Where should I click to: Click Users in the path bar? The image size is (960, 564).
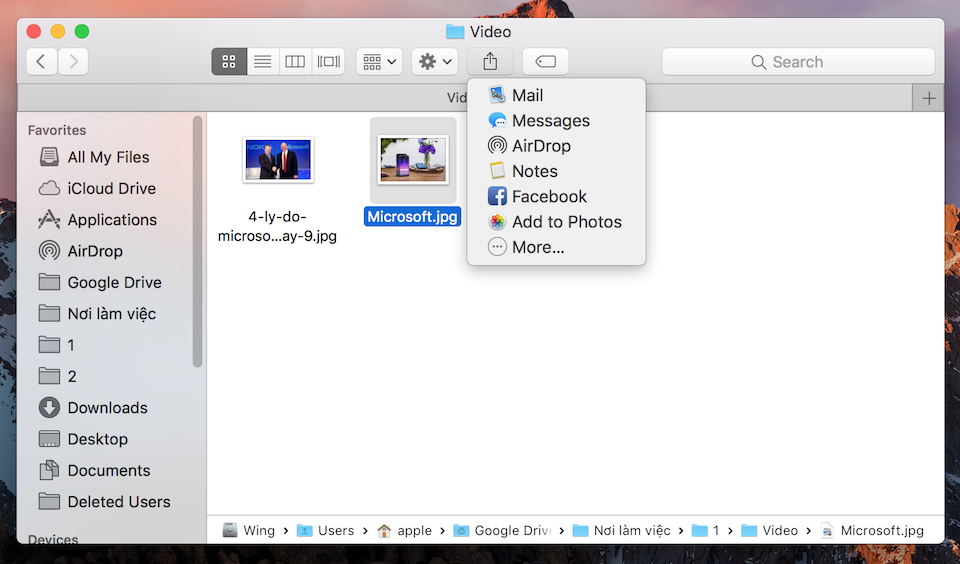click(x=325, y=530)
